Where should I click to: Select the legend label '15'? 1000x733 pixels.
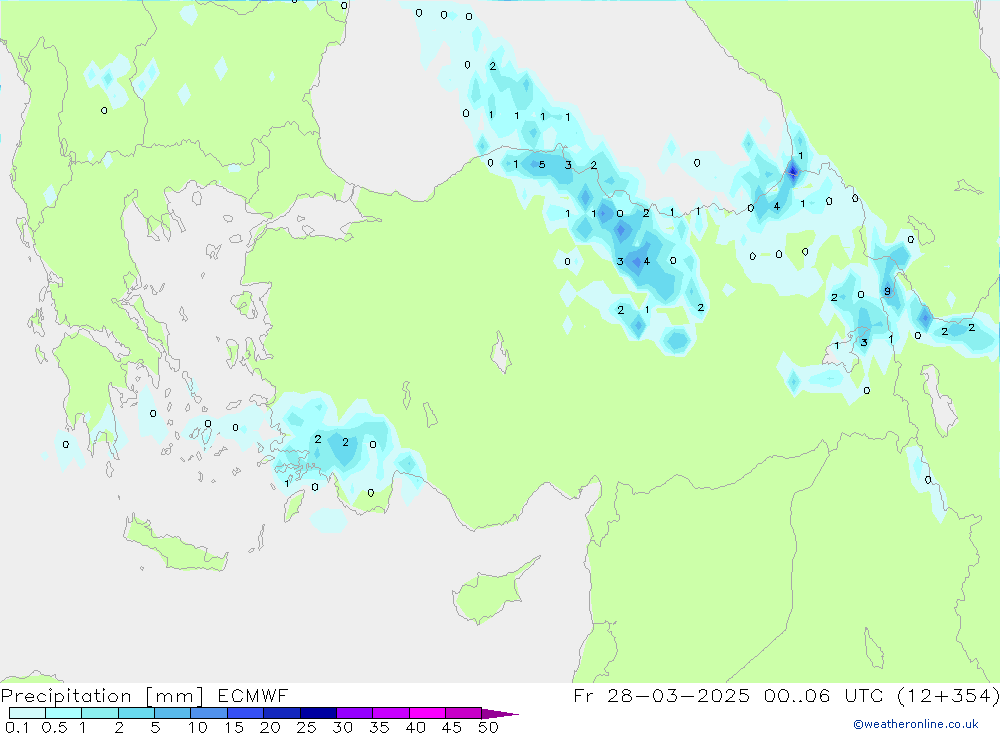[x=234, y=727]
